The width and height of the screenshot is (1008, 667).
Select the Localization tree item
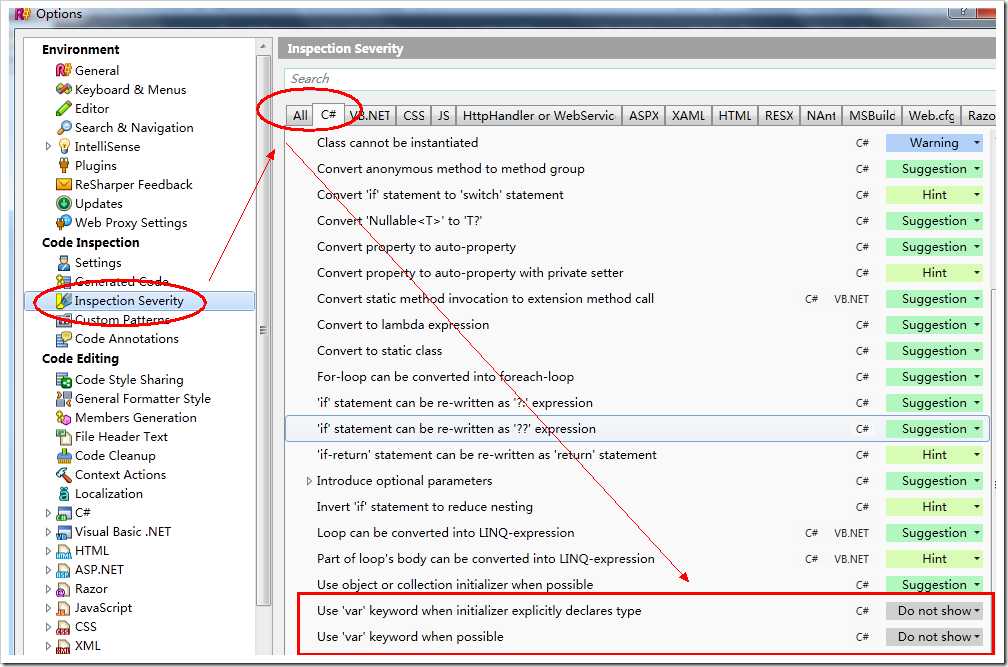pyautogui.click(x=108, y=494)
